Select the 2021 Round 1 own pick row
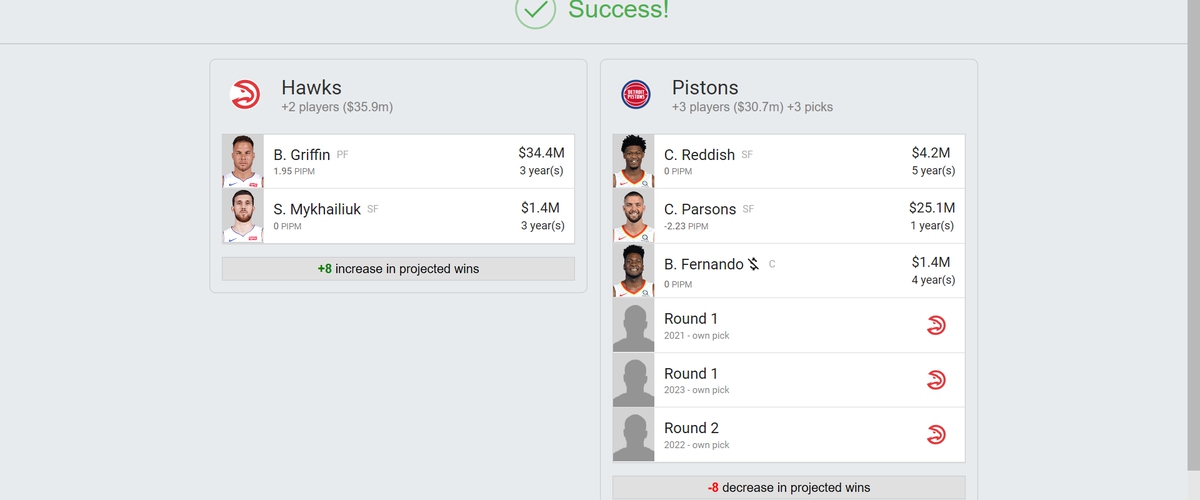 coord(789,325)
